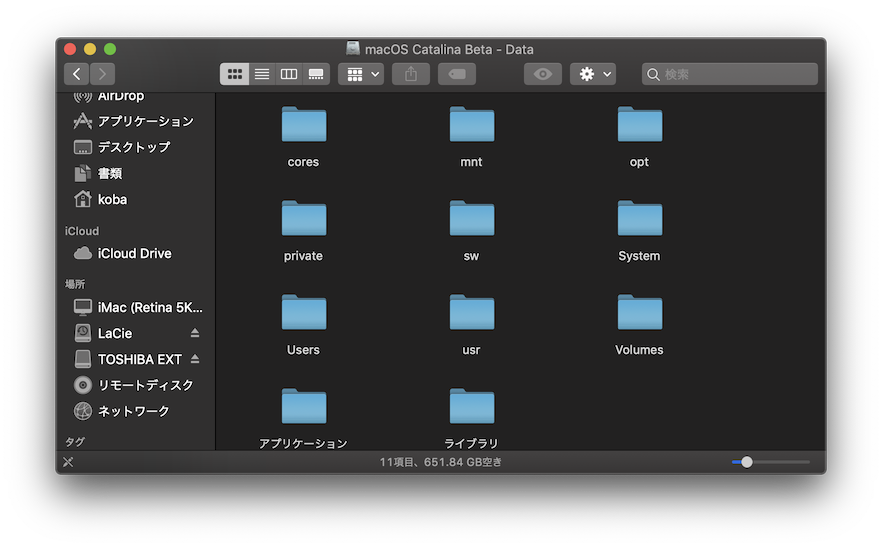
Task: Click the iCloud section header
Action: (82, 231)
